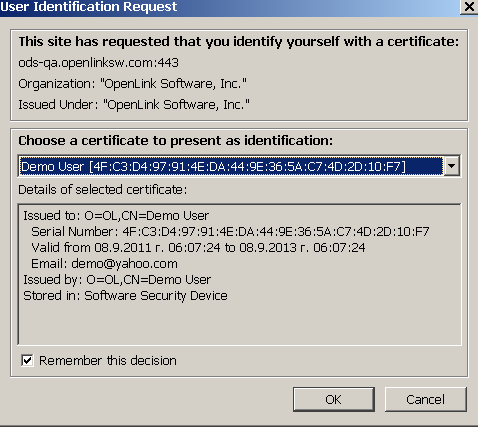Confirm with the OK button
Viewport: 478px width, 429px height.
[334, 399]
